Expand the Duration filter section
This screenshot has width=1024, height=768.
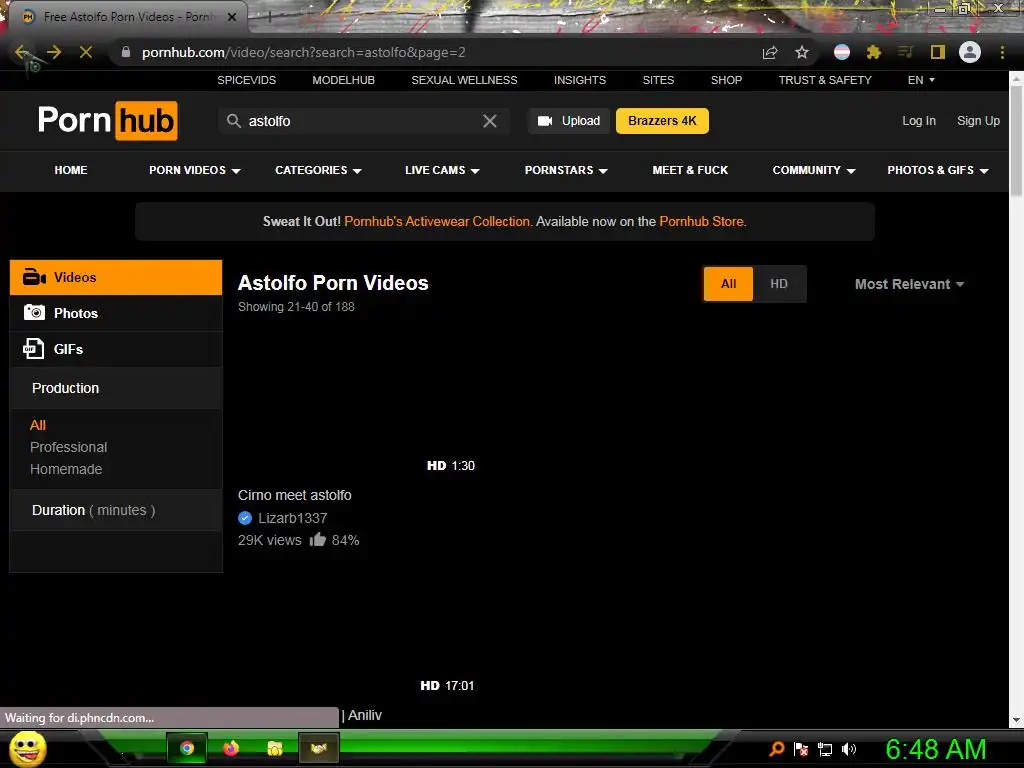[116, 510]
